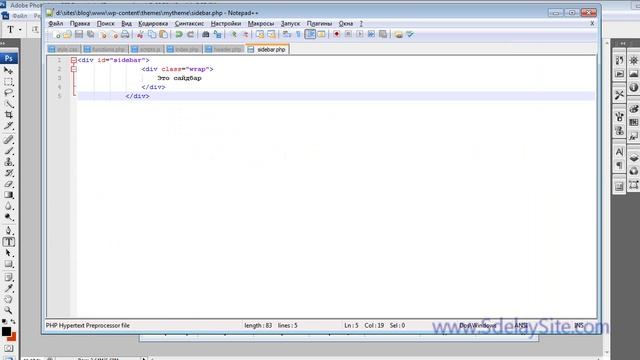Click the Playback macro icon
The height and width of the screenshot is (360, 640).
360,35
